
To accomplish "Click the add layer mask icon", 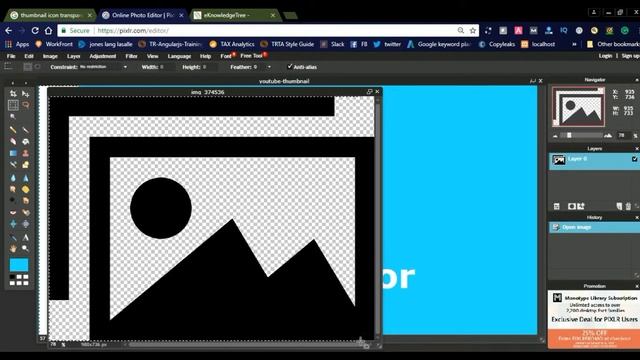I will (x=571, y=206).
